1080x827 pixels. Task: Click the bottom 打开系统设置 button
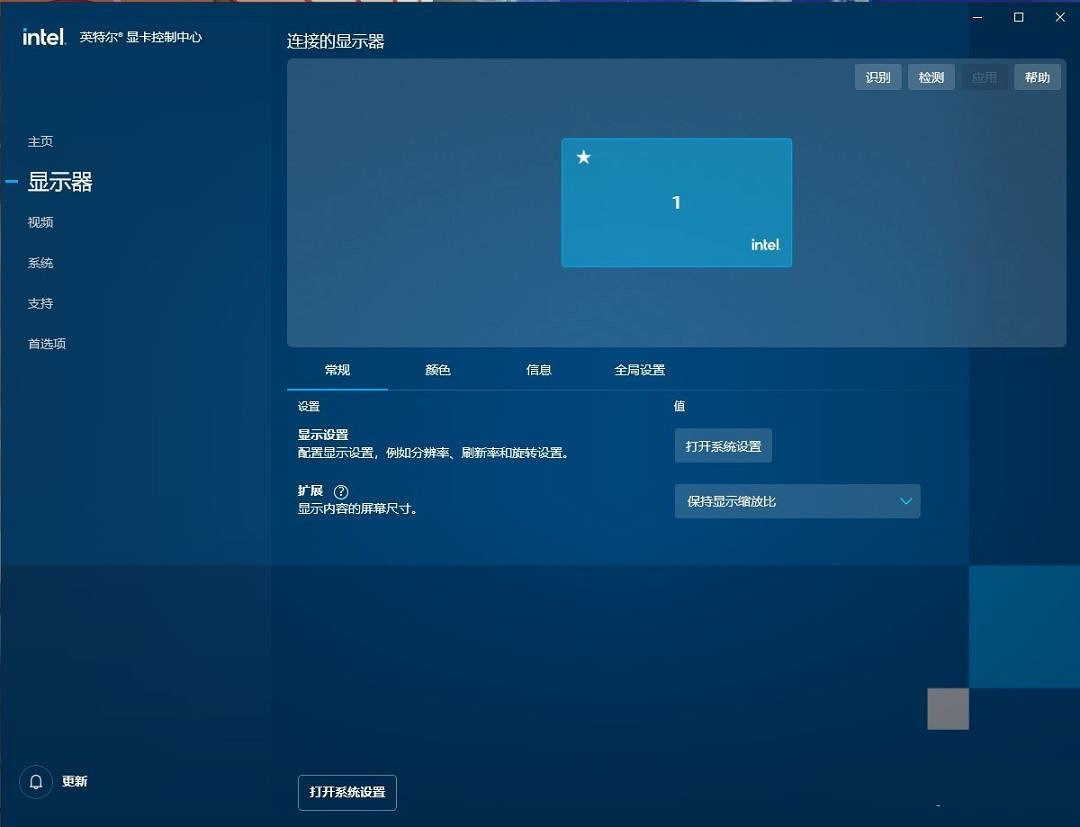[347, 792]
